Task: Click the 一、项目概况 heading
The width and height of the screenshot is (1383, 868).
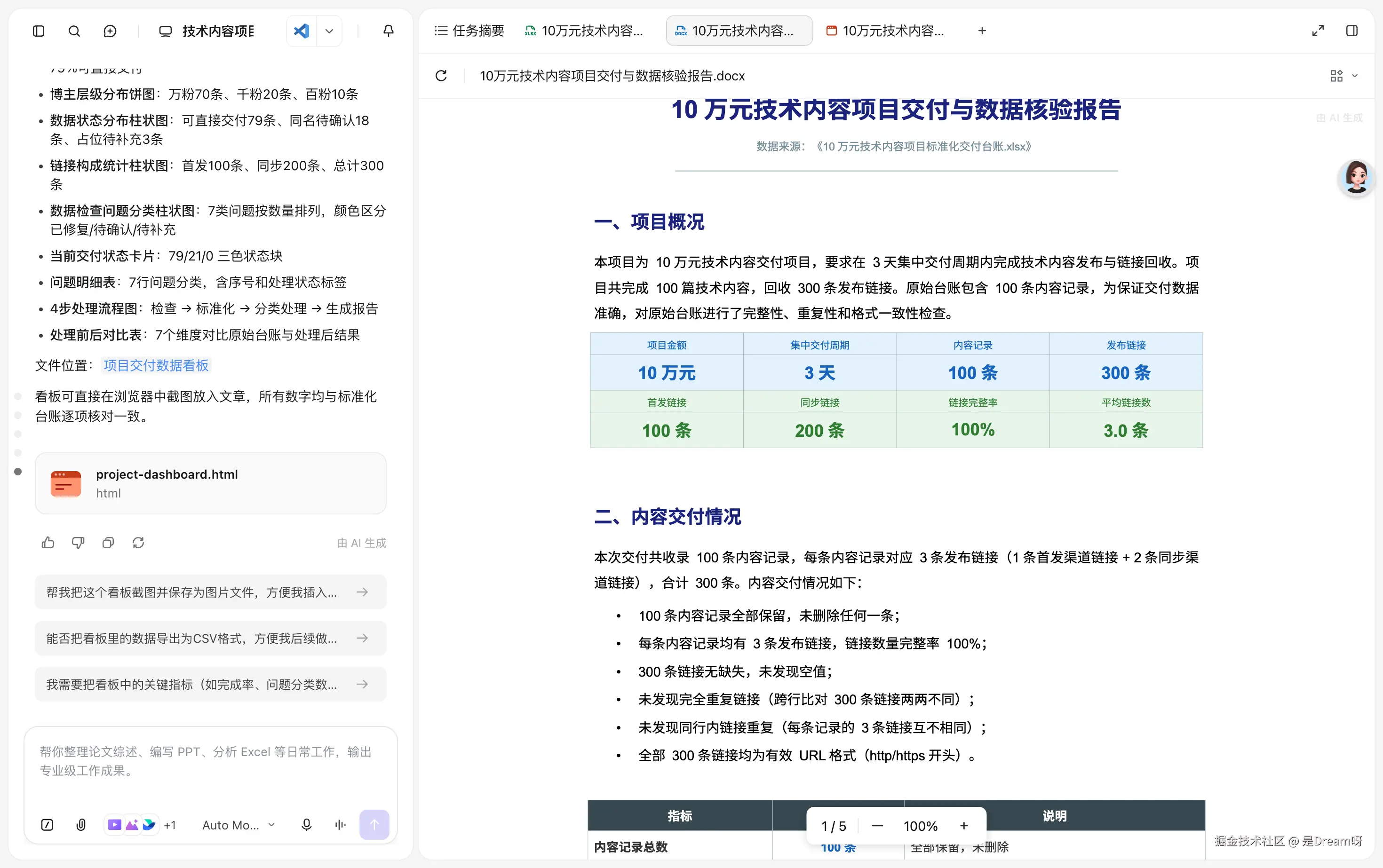Action: point(649,221)
